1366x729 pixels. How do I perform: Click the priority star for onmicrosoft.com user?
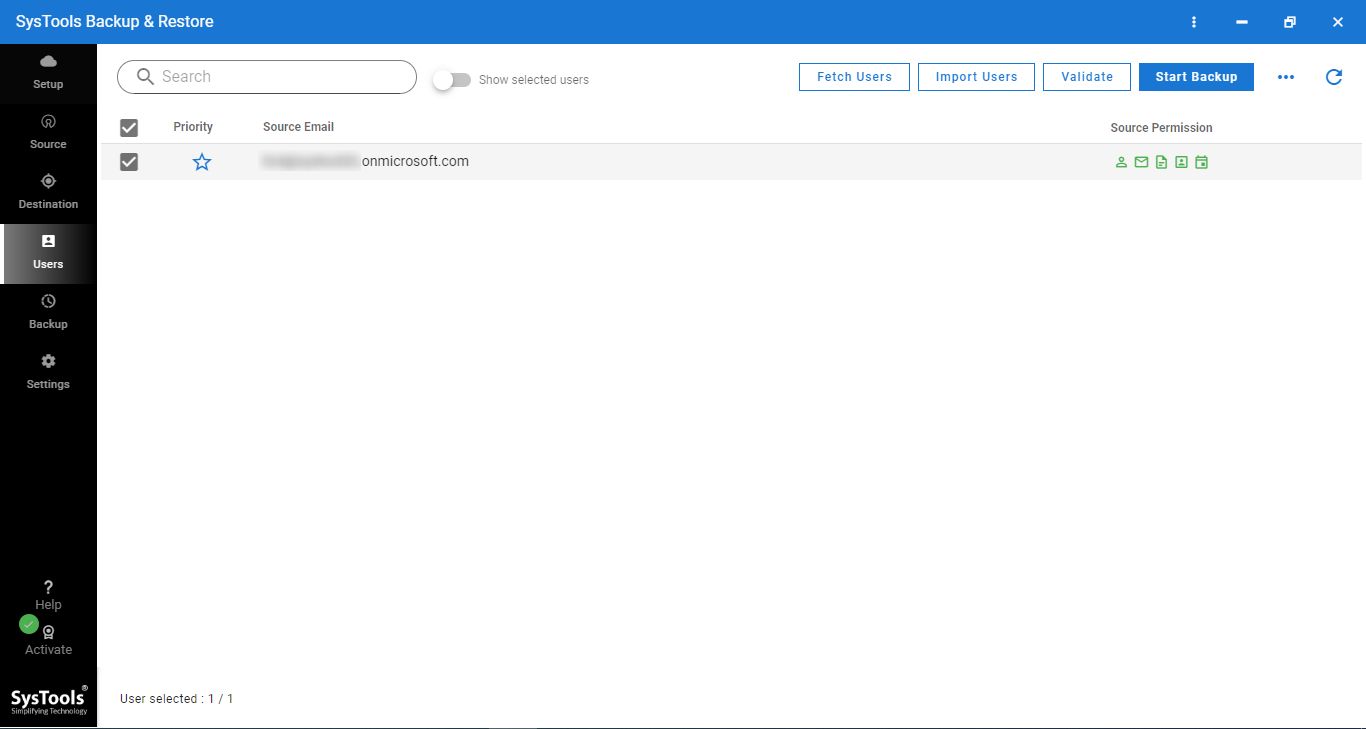pos(202,162)
